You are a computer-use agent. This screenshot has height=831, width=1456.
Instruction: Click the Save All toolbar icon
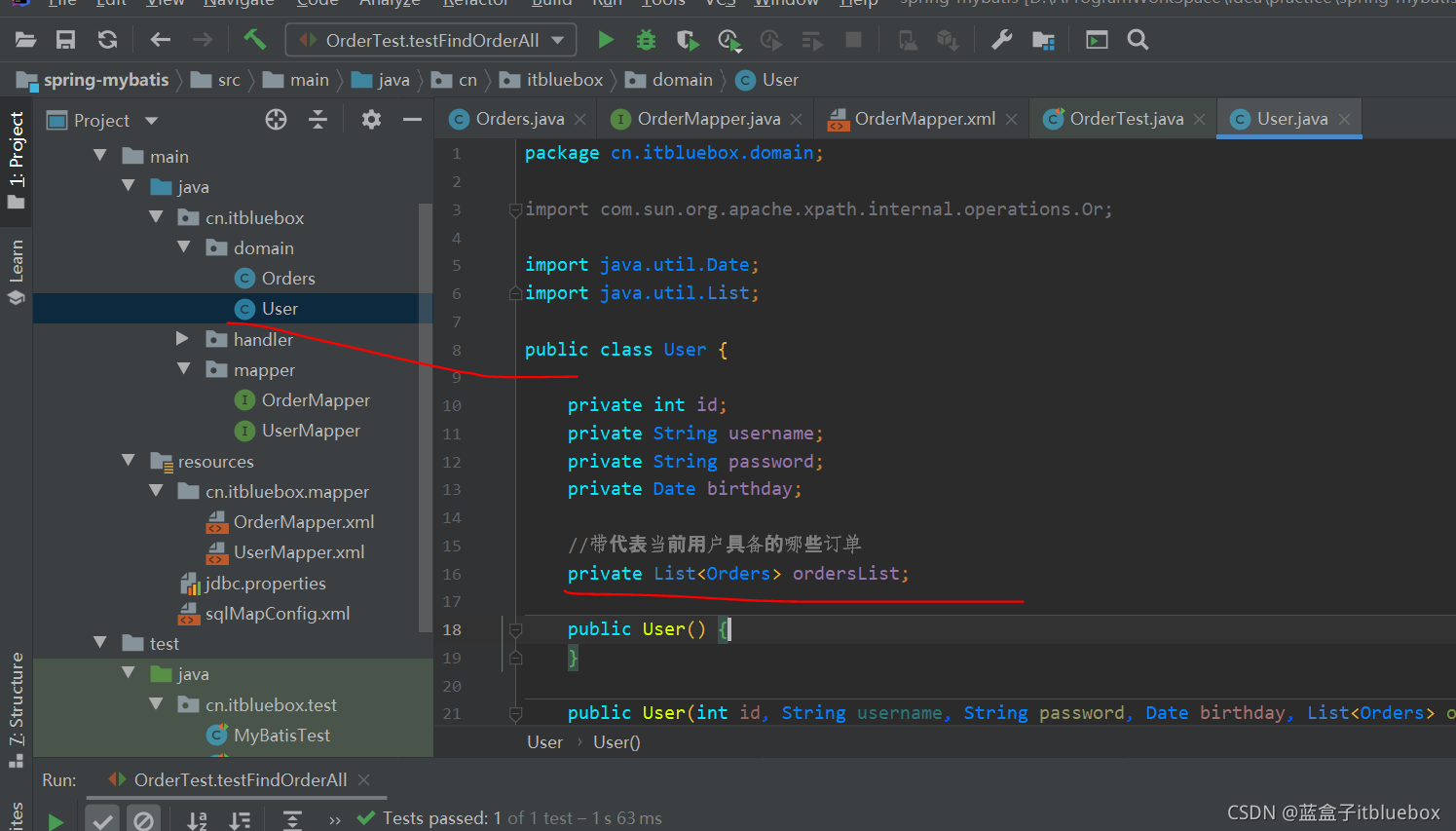tap(65, 40)
